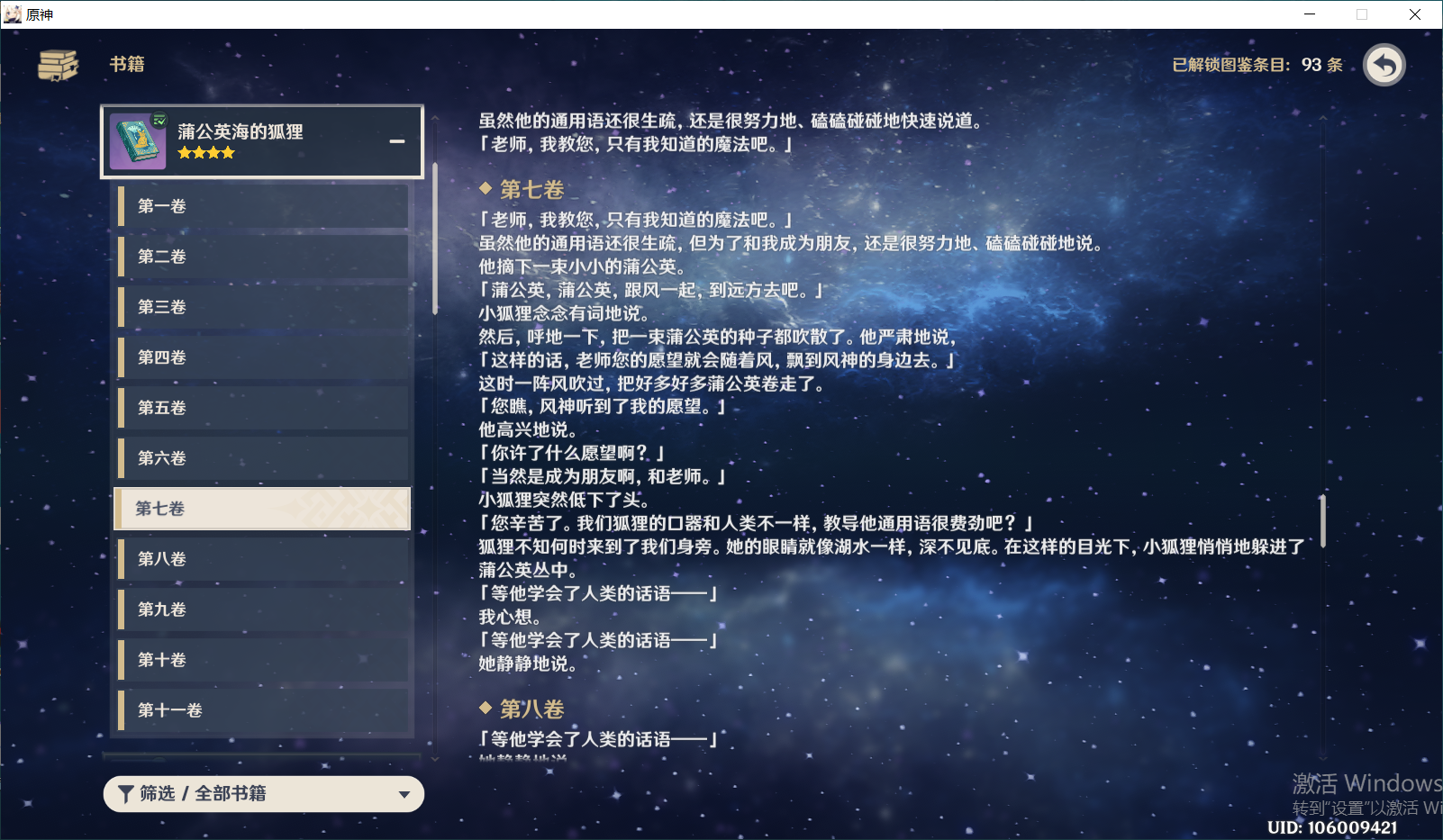1443x840 pixels.
Task: Go to volume 第六卷
Action: (x=263, y=458)
